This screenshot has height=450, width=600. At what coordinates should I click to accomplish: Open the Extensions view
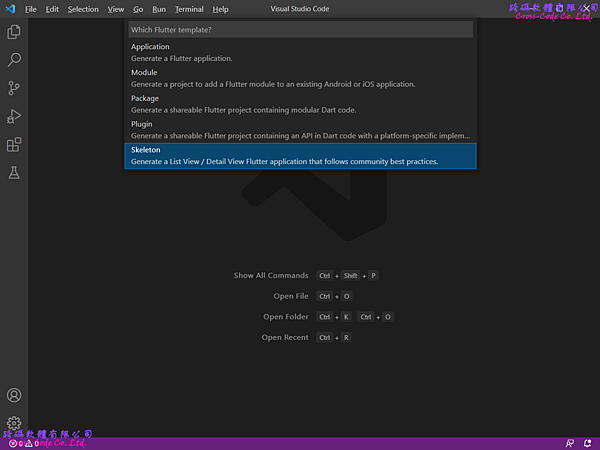point(14,145)
